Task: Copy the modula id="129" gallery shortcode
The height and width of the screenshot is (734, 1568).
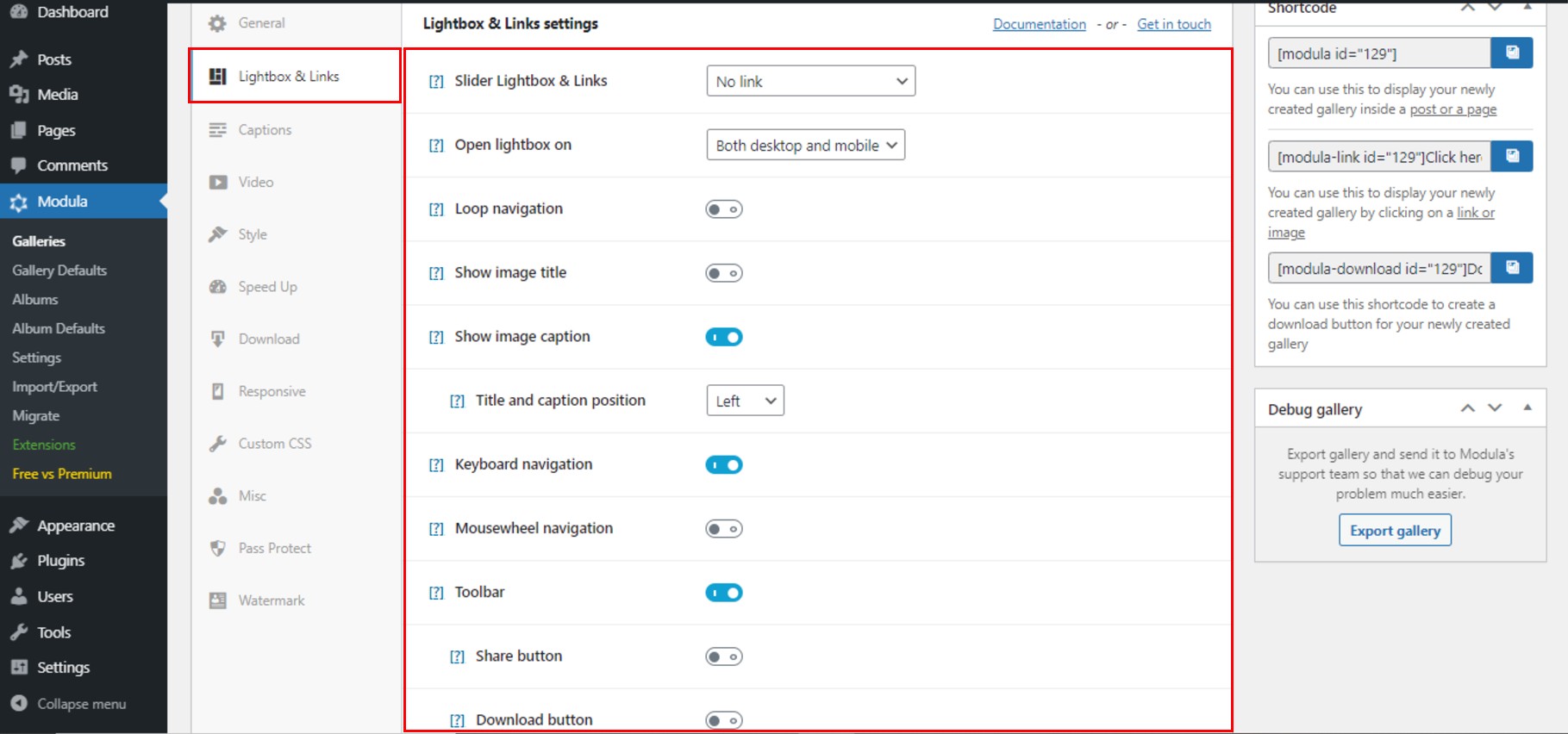Action: [x=1512, y=53]
